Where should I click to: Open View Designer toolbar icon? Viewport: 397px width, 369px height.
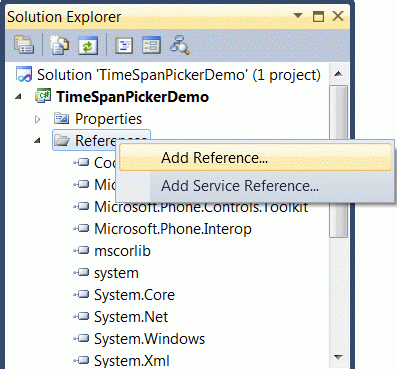click(x=151, y=45)
